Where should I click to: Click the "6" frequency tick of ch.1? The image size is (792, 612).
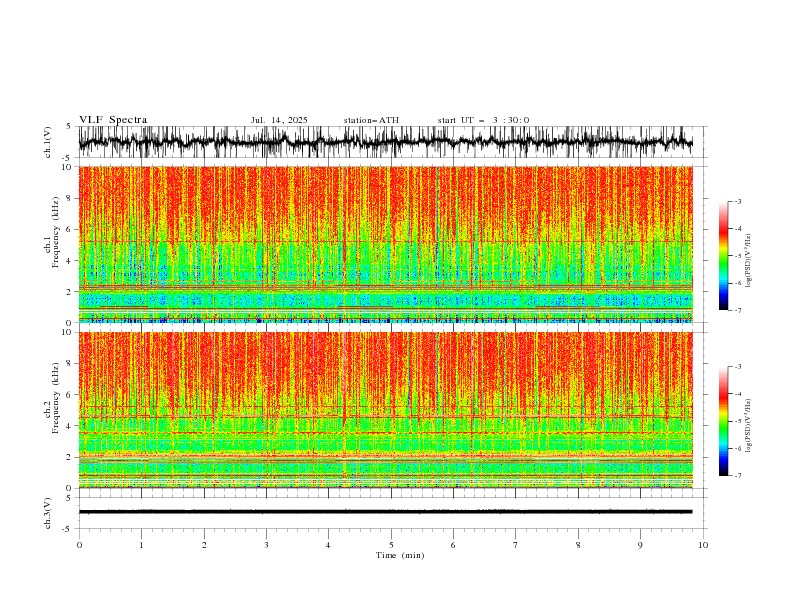70,230
